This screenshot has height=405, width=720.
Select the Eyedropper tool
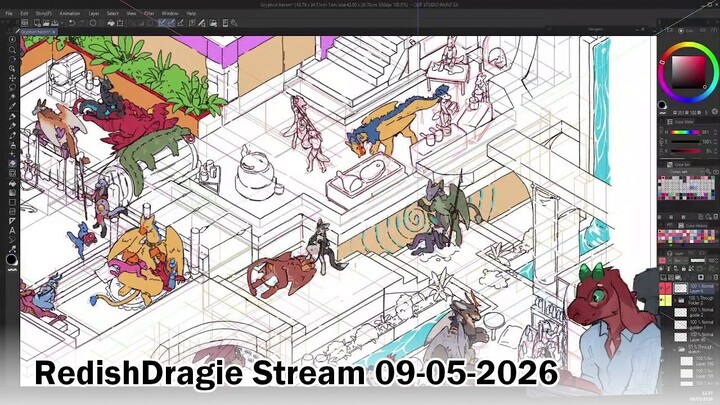[x=12, y=107]
